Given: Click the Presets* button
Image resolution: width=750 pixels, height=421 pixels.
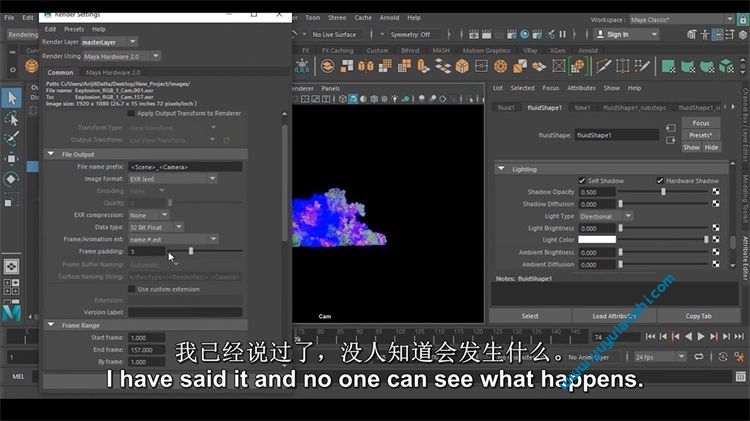Looking at the screenshot, I should pos(701,135).
